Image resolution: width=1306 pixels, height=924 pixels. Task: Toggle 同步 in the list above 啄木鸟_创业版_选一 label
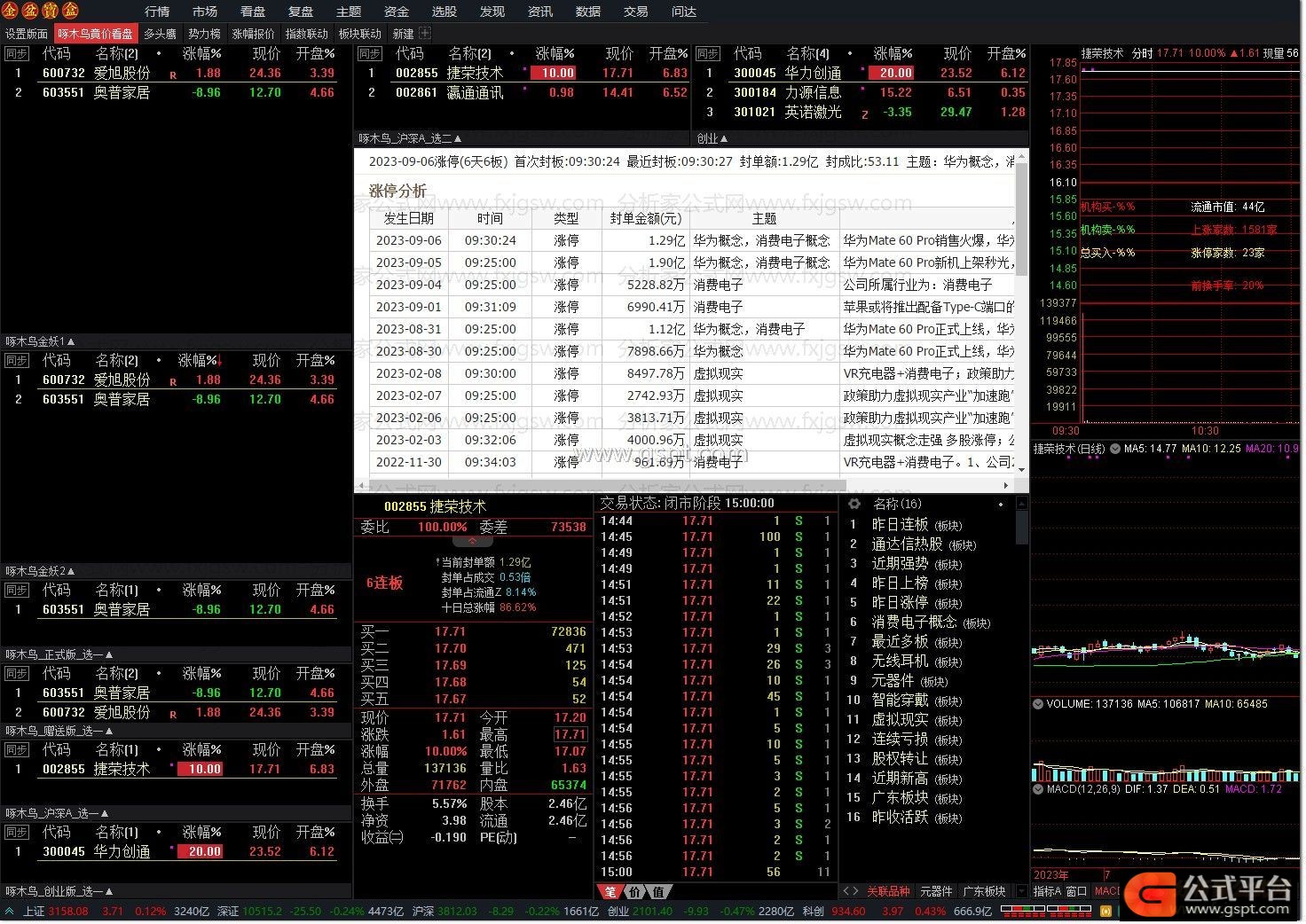[x=17, y=833]
